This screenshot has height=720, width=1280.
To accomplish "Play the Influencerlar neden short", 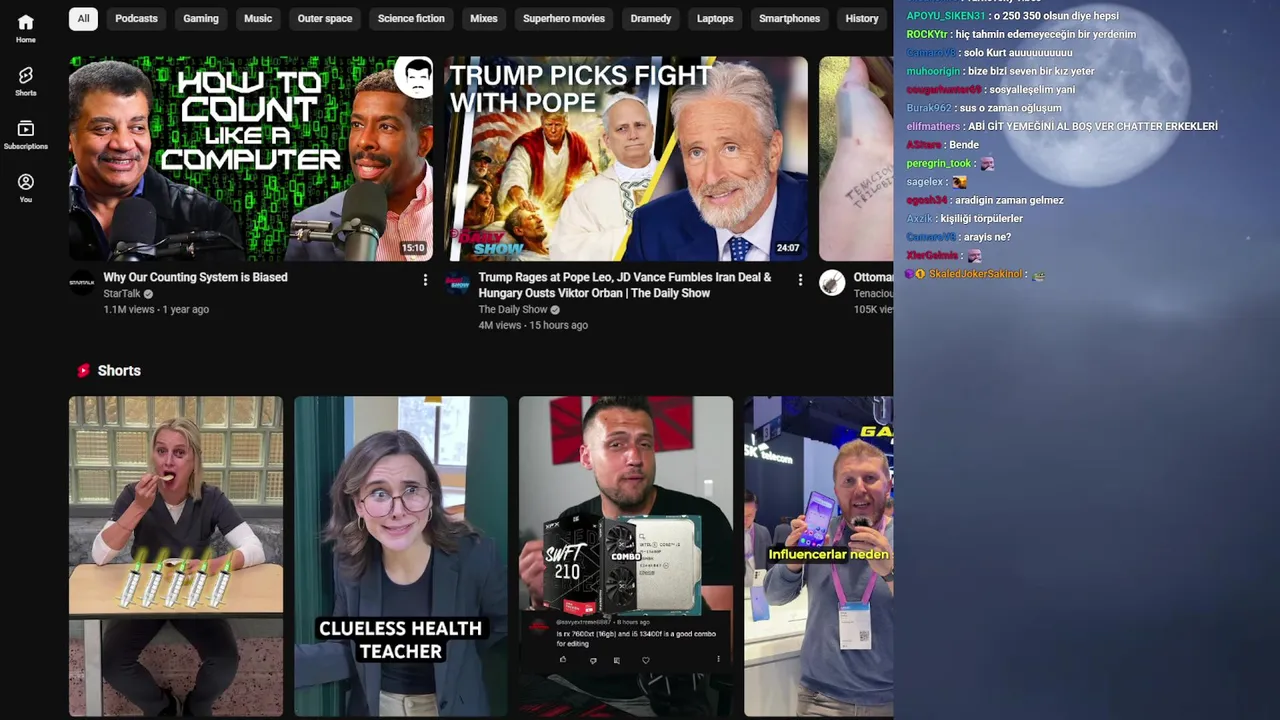I will pyautogui.click(x=818, y=556).
